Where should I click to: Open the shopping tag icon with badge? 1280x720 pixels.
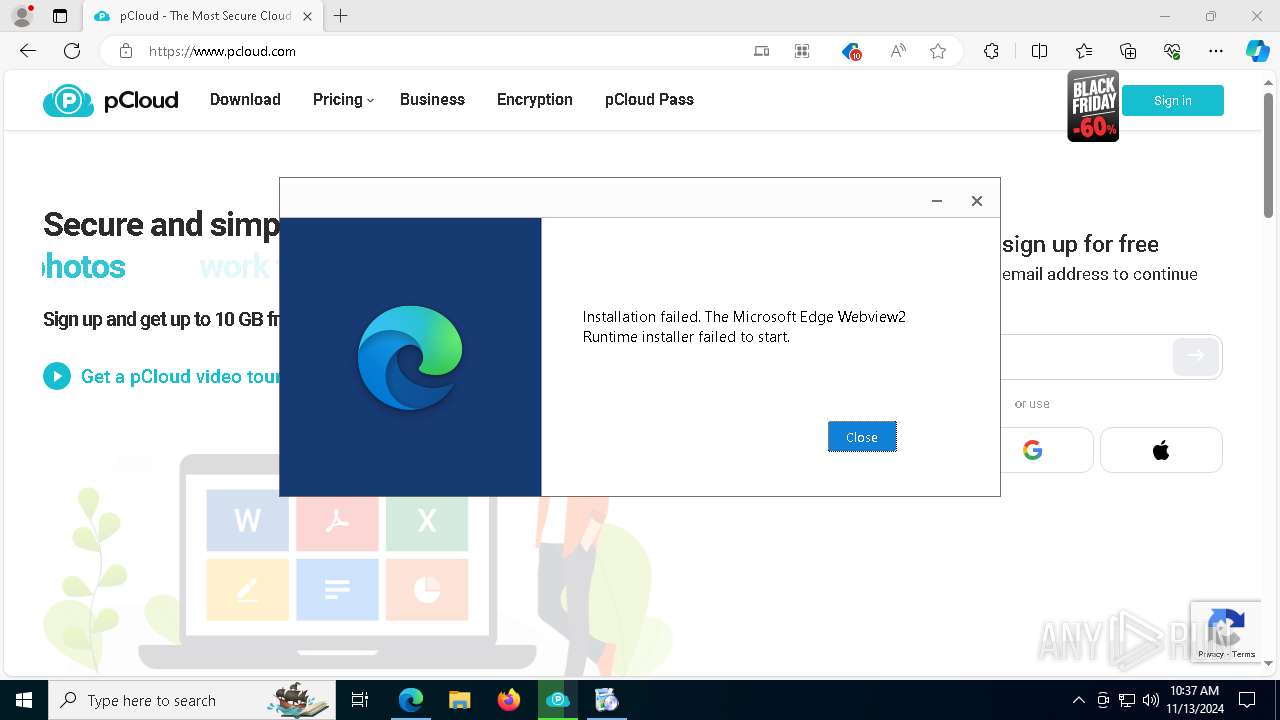click(x=851, y=51)
